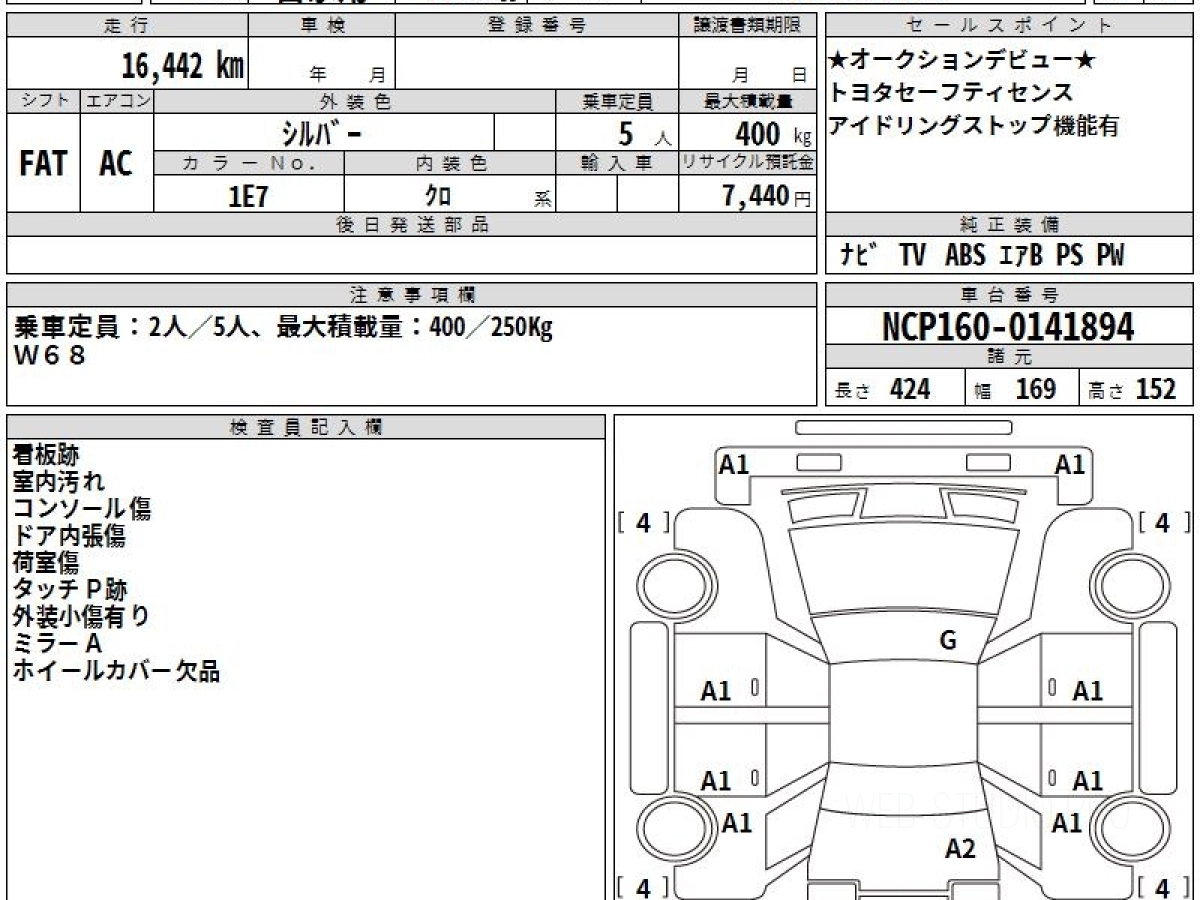The height and width of the screenshot is (900, 1200).
Task: Select the 5 人 seating capacity value
Action: 644,133
